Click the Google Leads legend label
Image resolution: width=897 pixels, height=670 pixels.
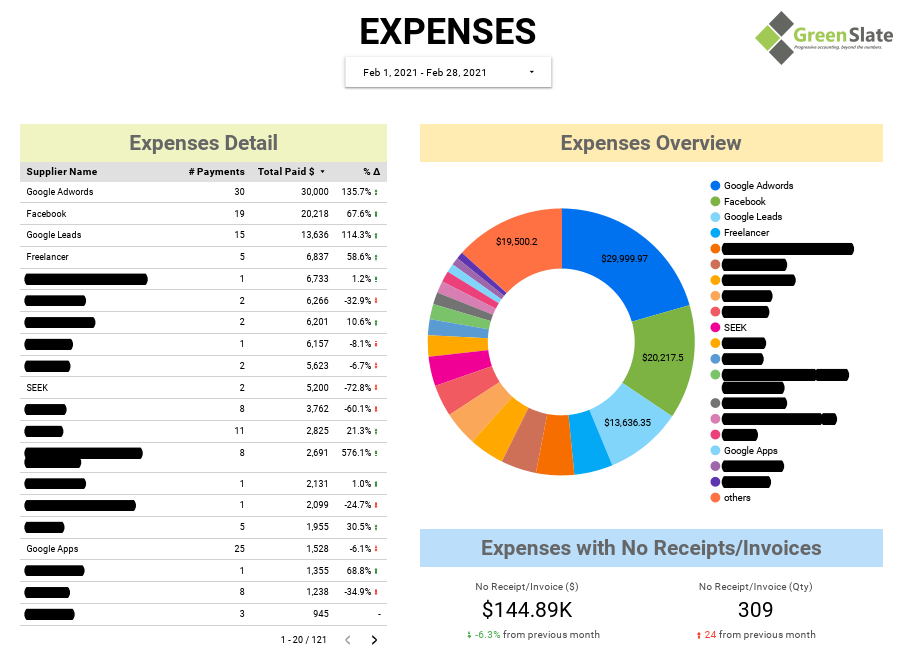(x=753, y=217)
